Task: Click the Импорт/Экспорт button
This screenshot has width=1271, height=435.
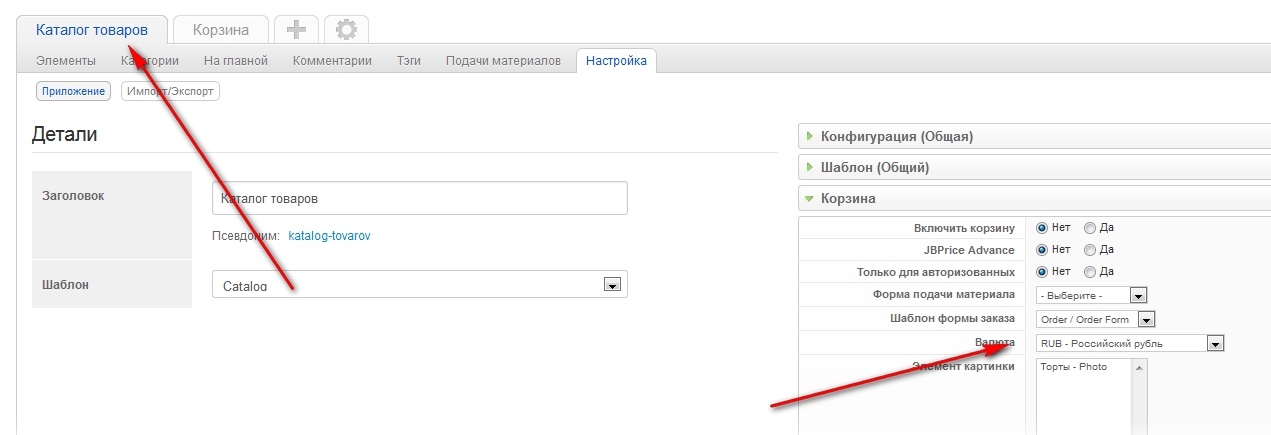Action: click(x=170, y=92)
